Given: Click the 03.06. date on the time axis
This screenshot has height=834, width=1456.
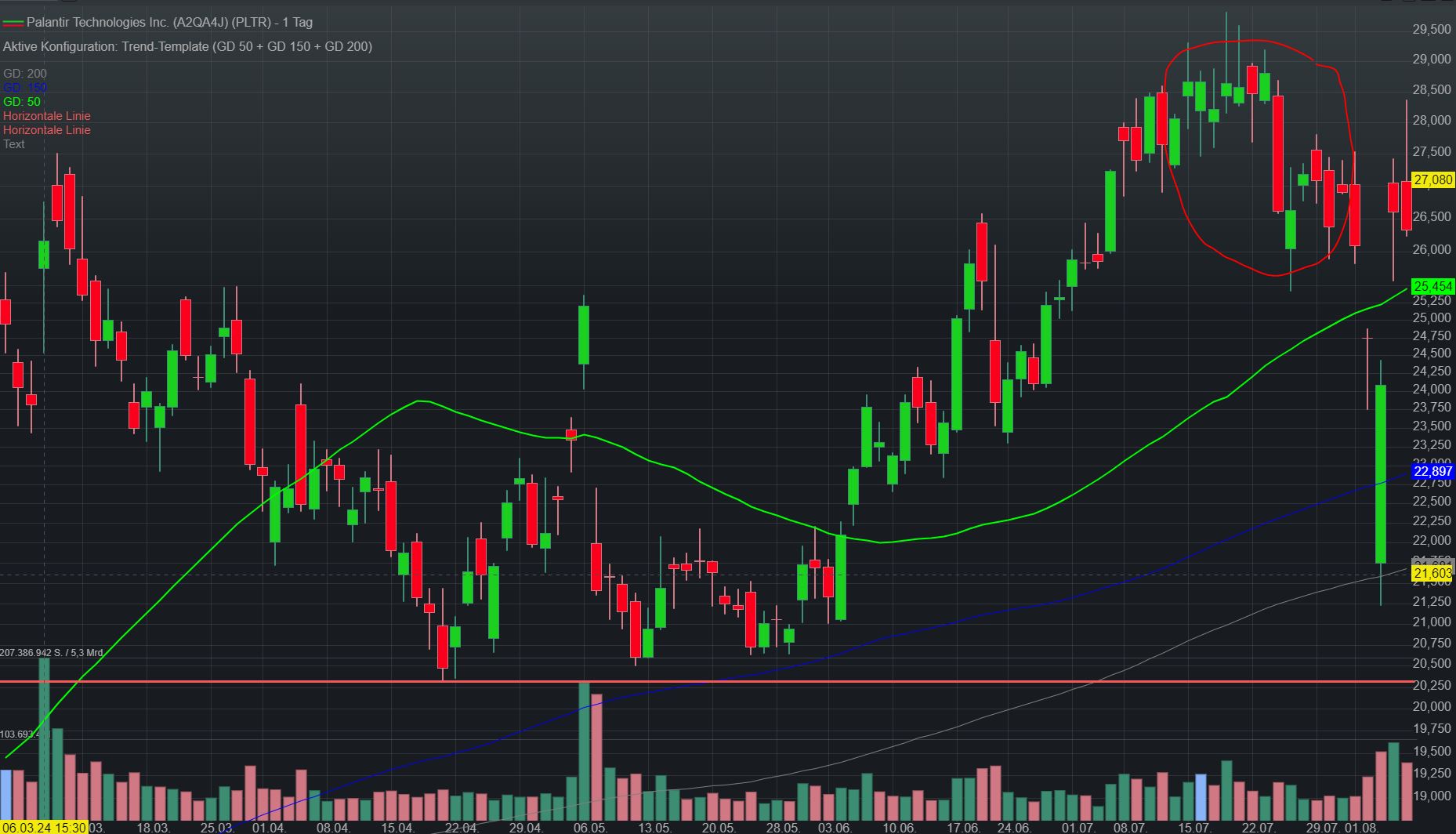Looking at the screenshot, I should [x=834, y=828].
